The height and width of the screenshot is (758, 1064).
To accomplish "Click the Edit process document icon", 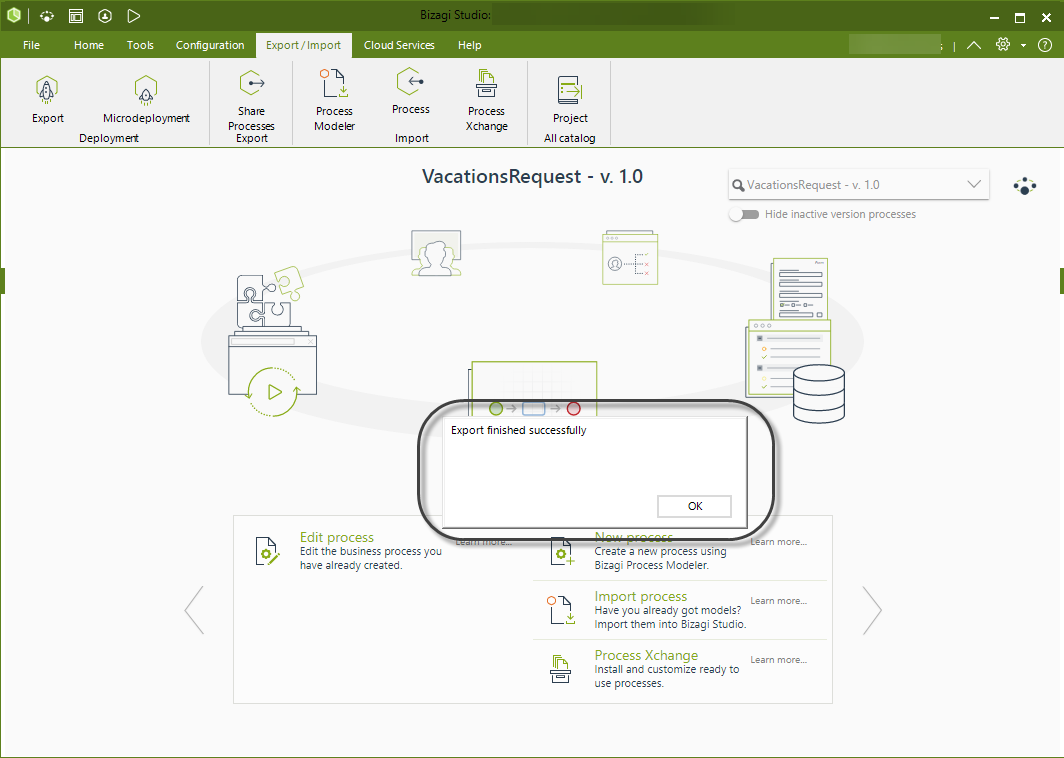I will [267, 551].
